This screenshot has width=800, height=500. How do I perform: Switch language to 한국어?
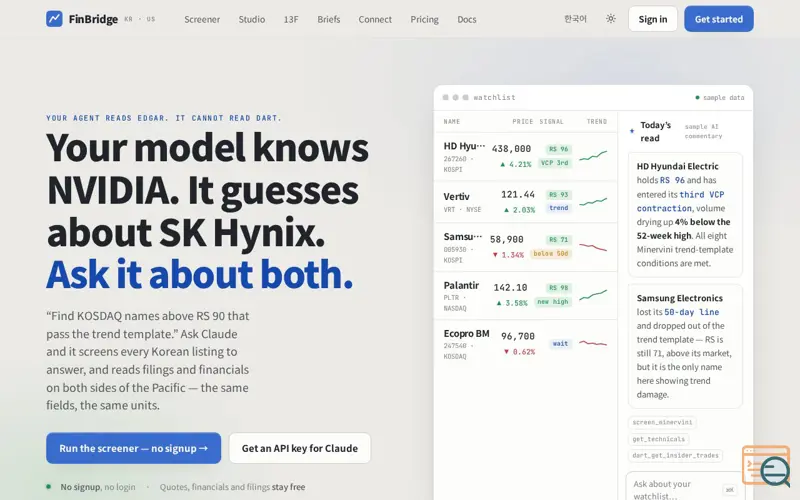(x=576, y=19)
